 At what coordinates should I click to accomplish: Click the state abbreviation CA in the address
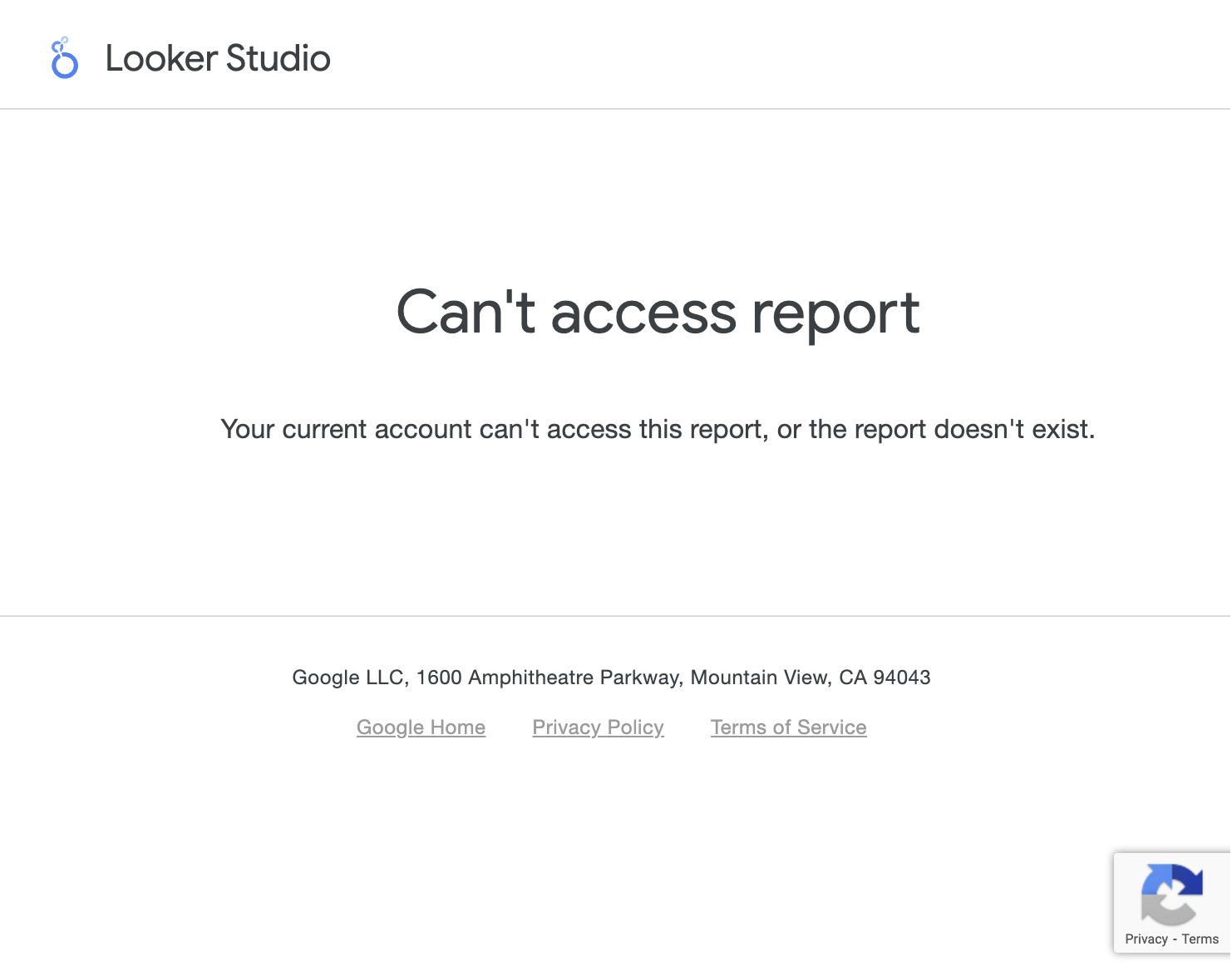tap(852, 678)
